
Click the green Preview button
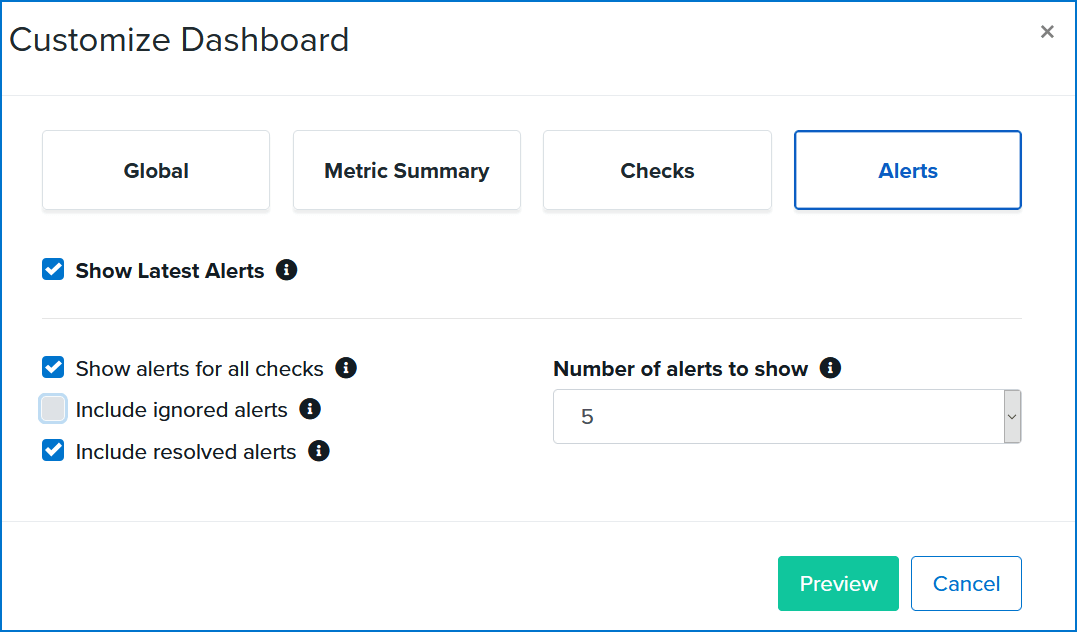(x=838, y=583)
